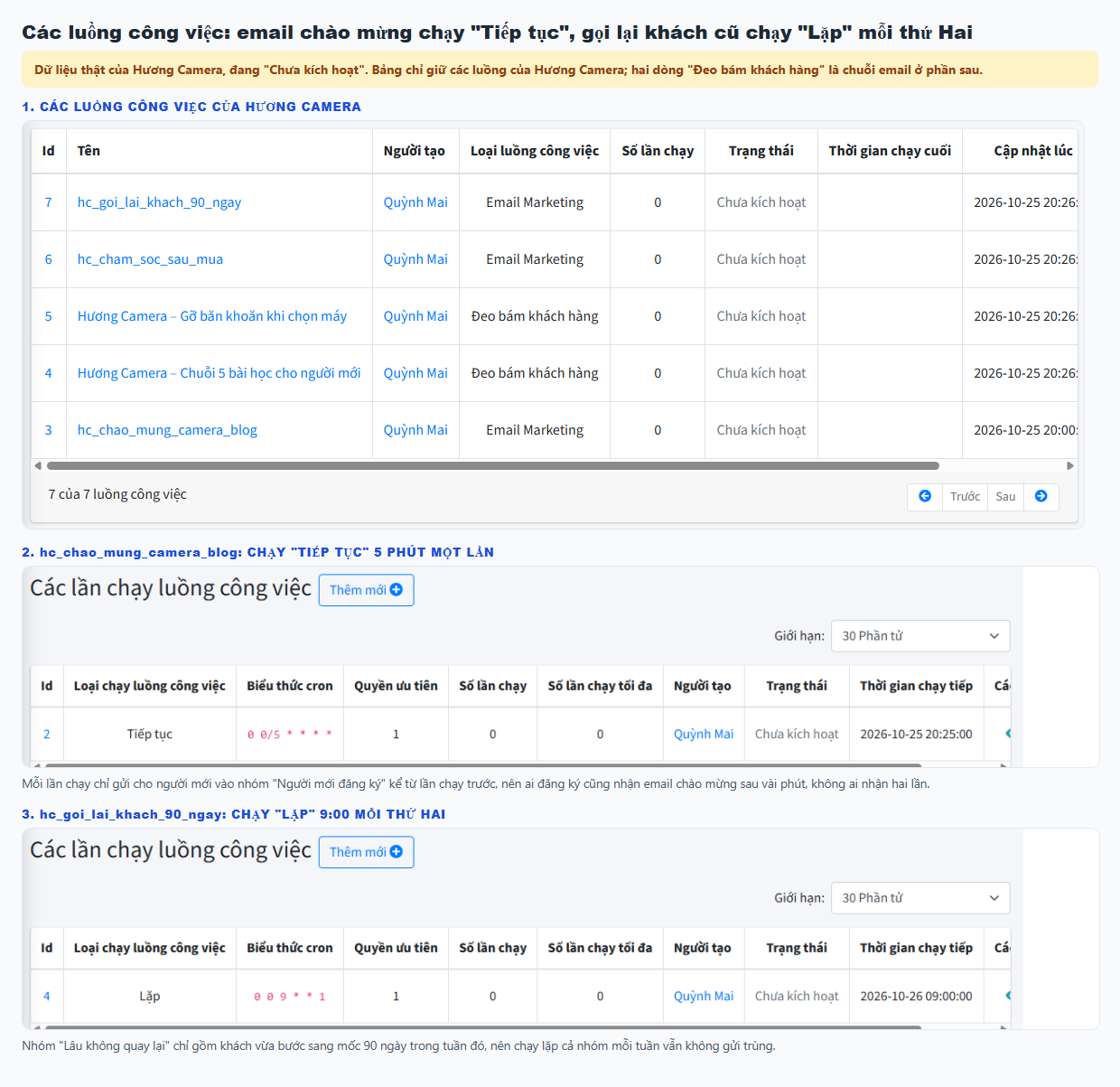Viewport: 1120px width, 1087px height.
Task: Click the next page arrow icon
Action: (1041, 496)
